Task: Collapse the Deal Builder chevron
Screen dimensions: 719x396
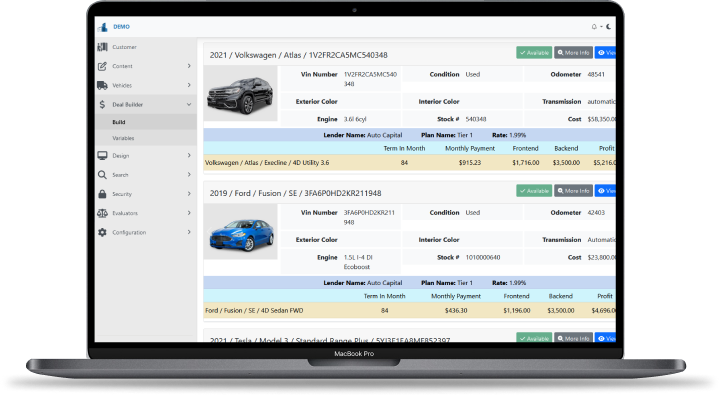Action: [x=189, y=104]
